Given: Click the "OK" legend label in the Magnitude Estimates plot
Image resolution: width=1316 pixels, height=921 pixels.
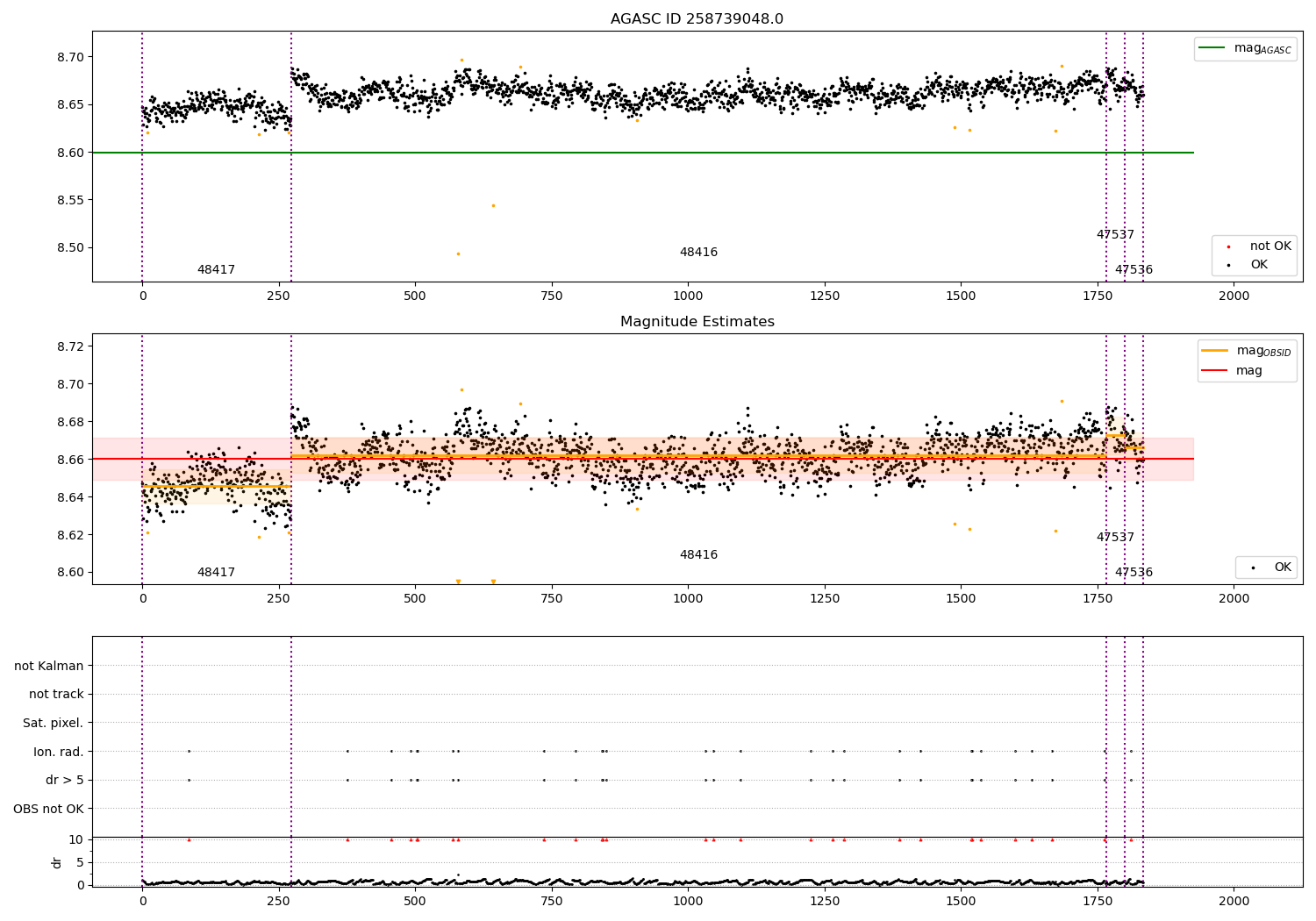Looking at the screenshot, I should click(x=1283, y=568).
